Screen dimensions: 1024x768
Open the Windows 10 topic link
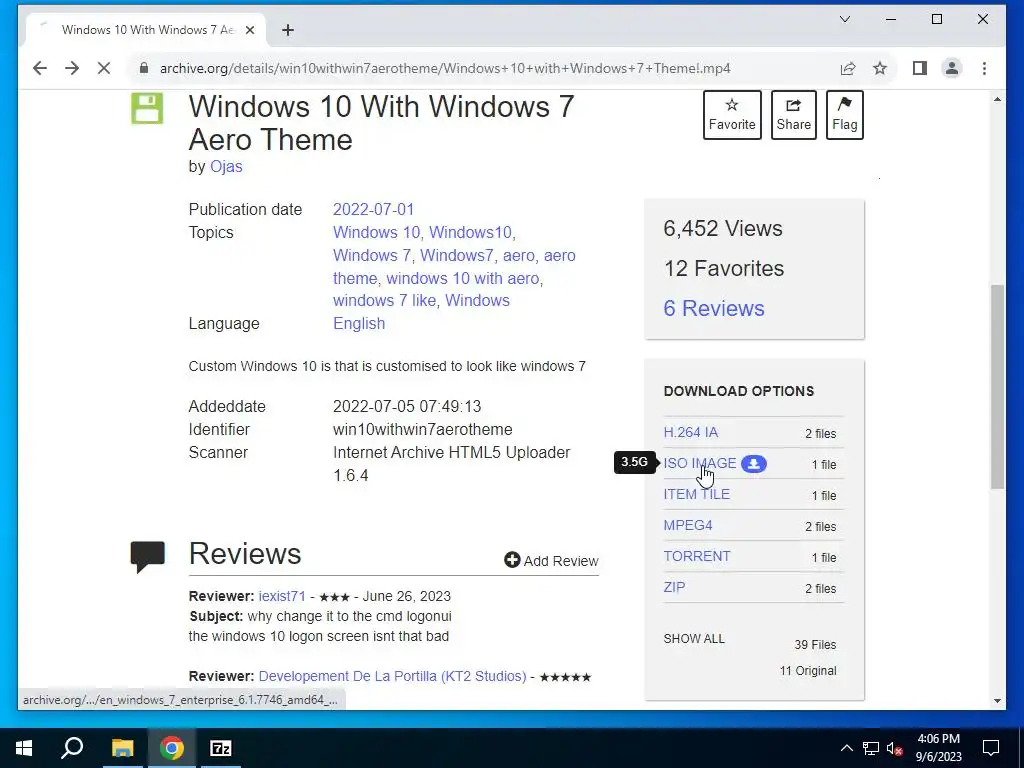[376, 232]
